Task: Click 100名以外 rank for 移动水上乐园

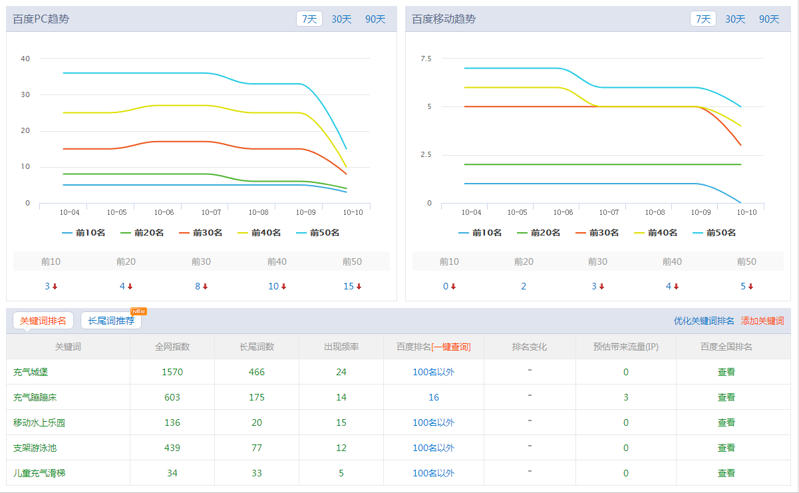Action: (x=433, y=423)
